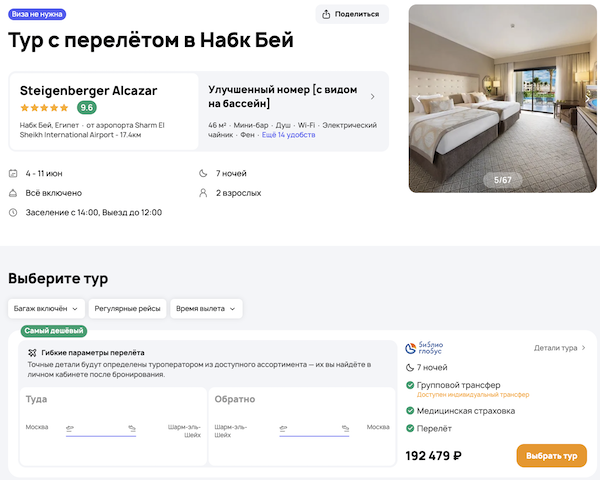Click the clock icon near Заселение с 14:00

click(13, 212)
